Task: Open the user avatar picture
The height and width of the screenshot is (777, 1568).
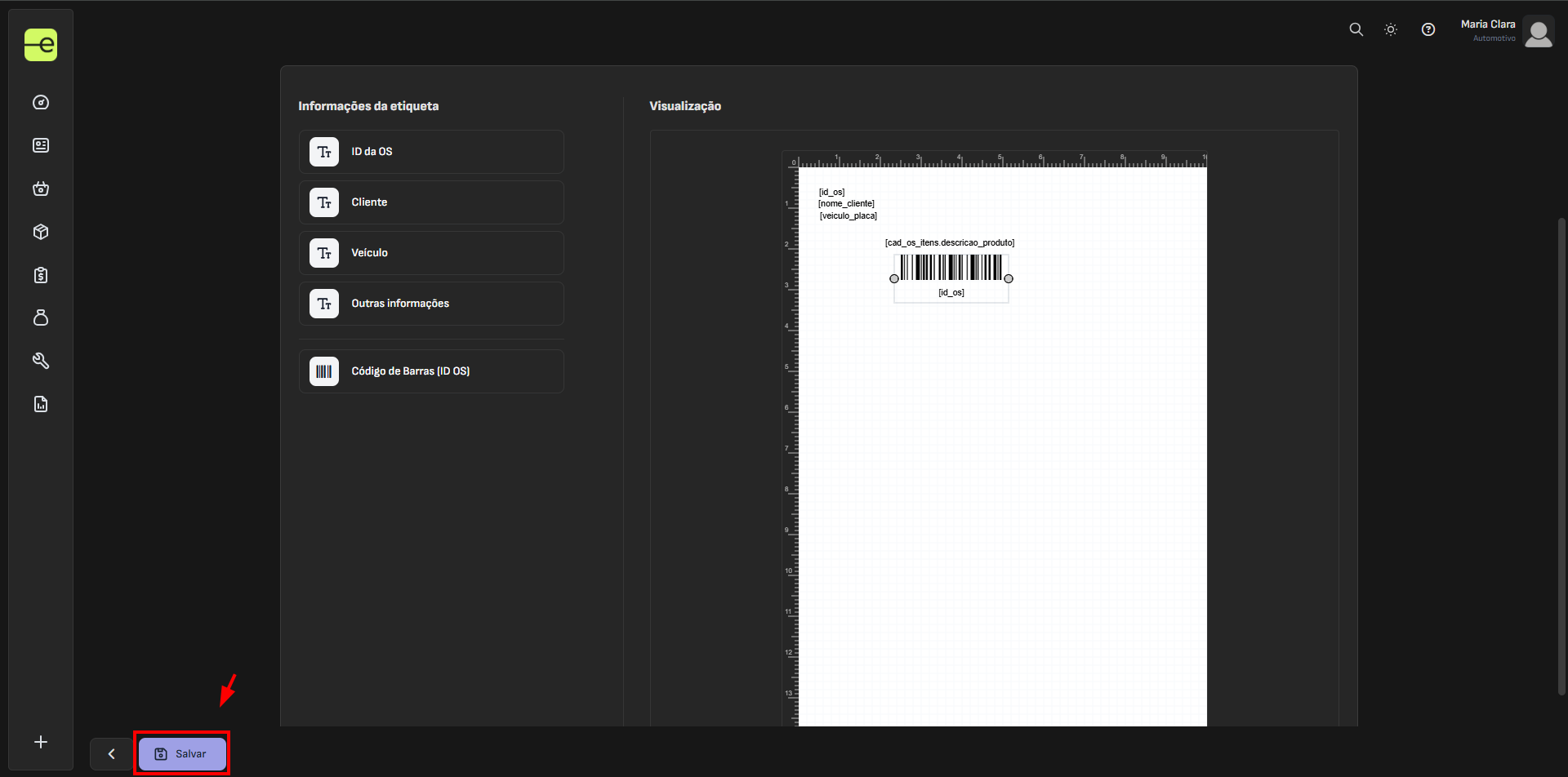Action: [1539, 32]
